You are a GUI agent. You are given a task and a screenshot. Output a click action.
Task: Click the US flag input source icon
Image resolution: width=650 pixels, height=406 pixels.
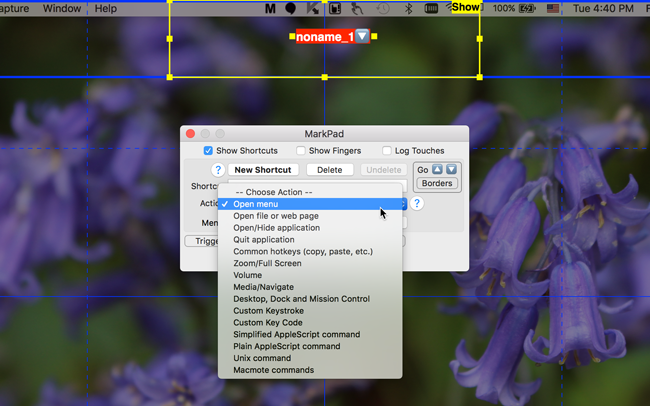tap(552, 8)
